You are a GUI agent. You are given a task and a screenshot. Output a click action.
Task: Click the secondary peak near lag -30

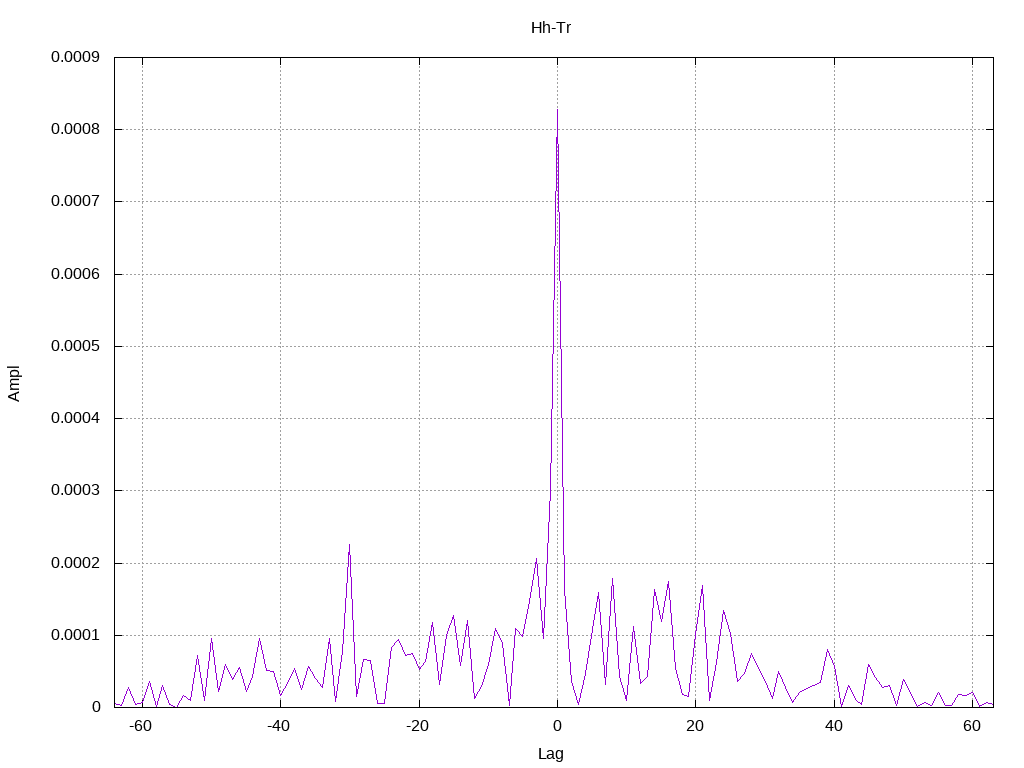pos(349,545)
